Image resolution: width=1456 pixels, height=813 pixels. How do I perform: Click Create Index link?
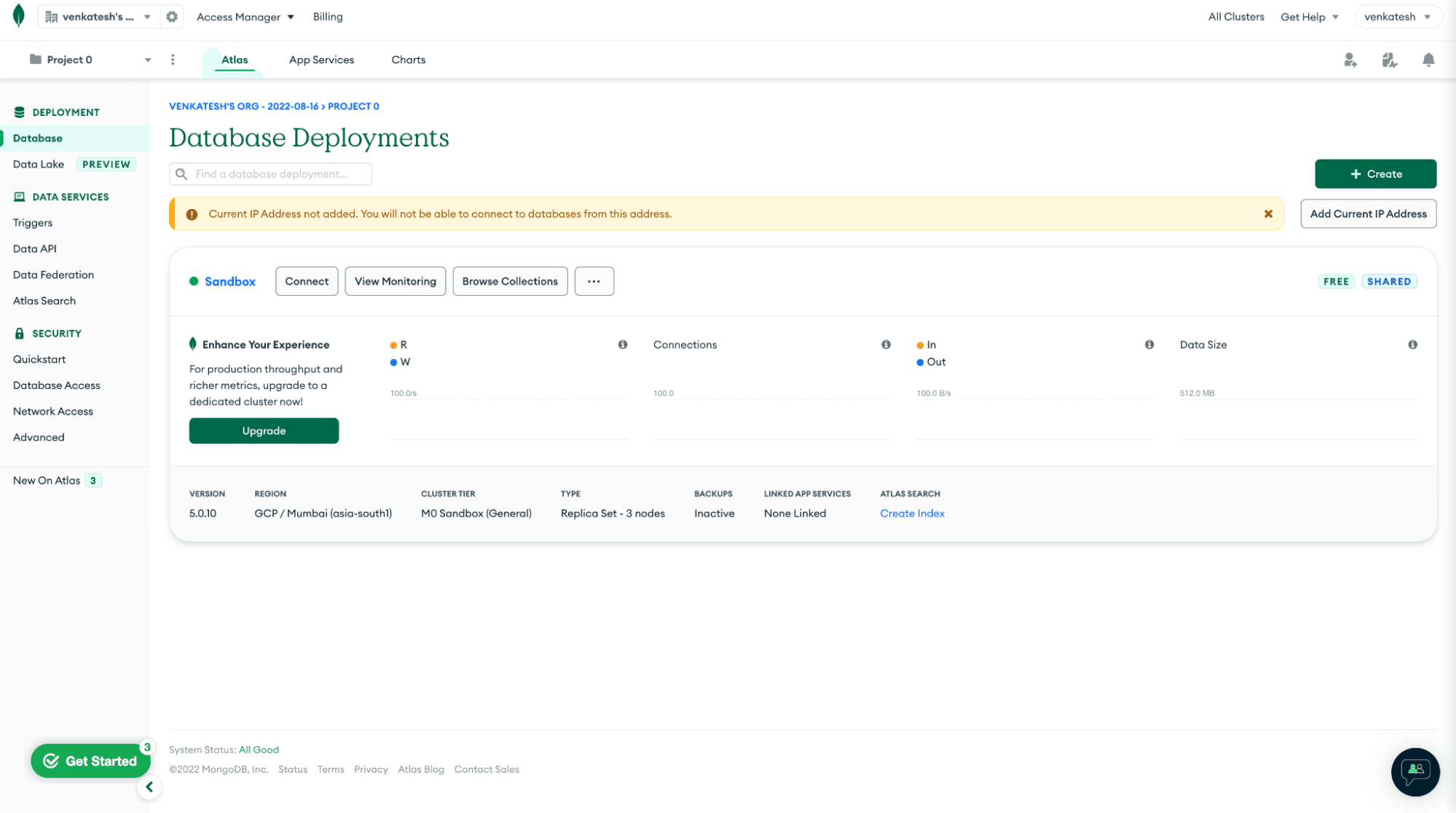[912, 514]
